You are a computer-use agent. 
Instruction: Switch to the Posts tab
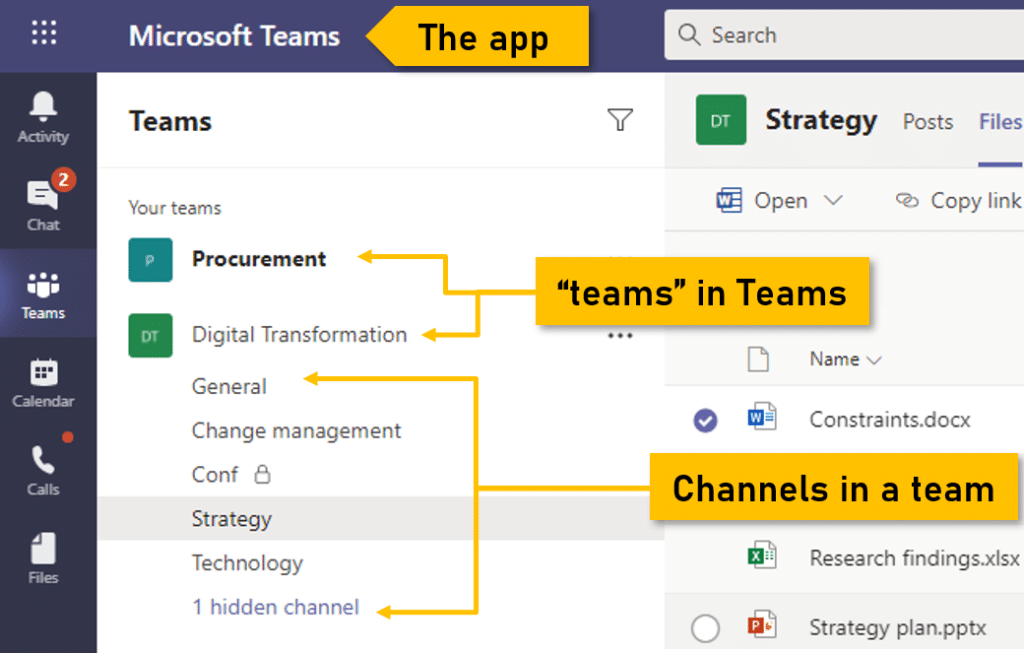[927, 121]
